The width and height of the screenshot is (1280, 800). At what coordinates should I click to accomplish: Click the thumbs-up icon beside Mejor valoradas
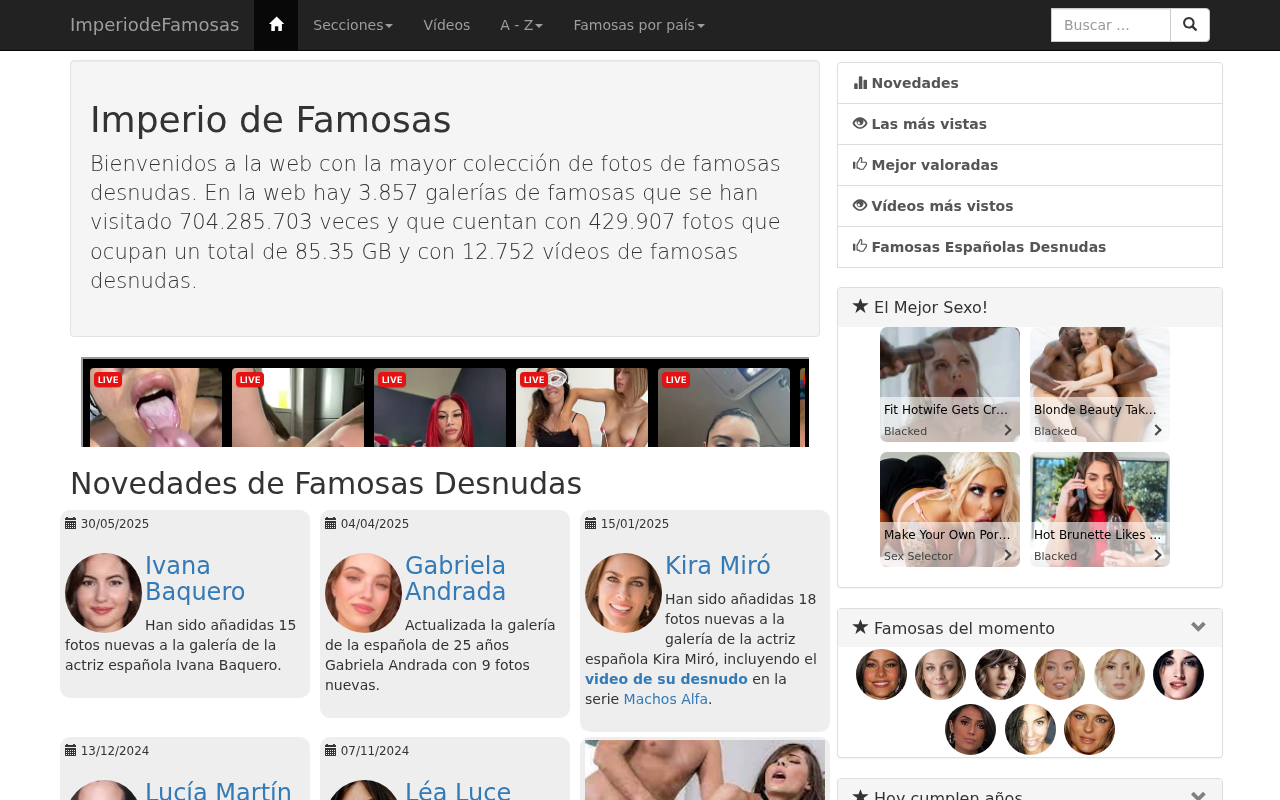click(x=860, y=164)
